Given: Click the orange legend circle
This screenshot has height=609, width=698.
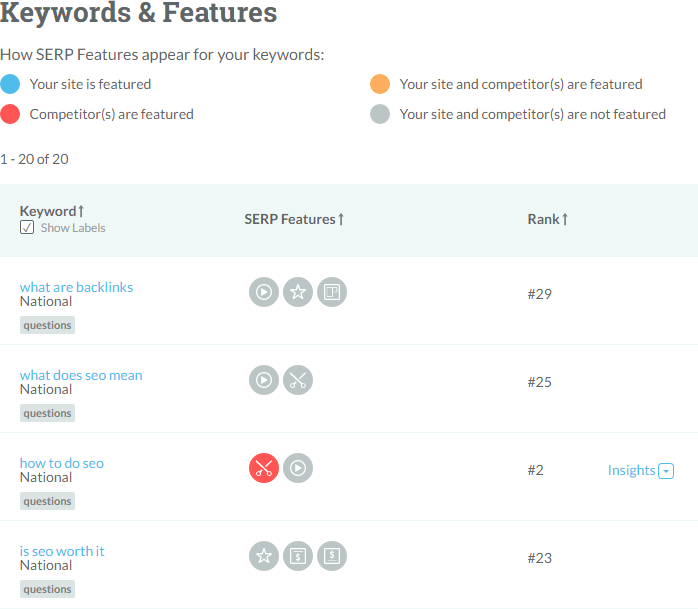Looking at the screenshot, I should 380,84.
